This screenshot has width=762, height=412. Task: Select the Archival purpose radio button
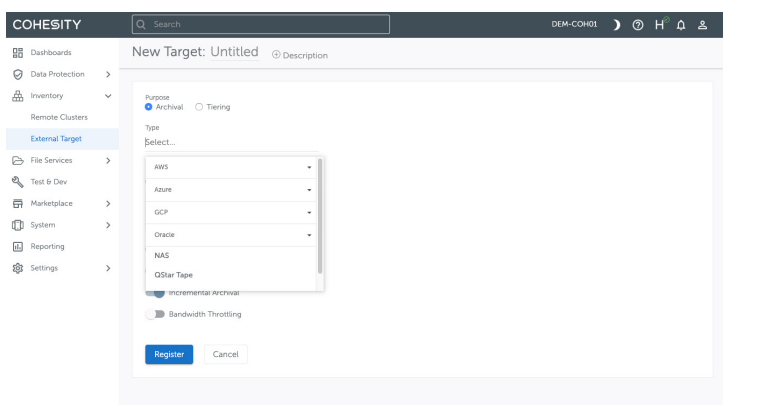[x=149, y=107]
